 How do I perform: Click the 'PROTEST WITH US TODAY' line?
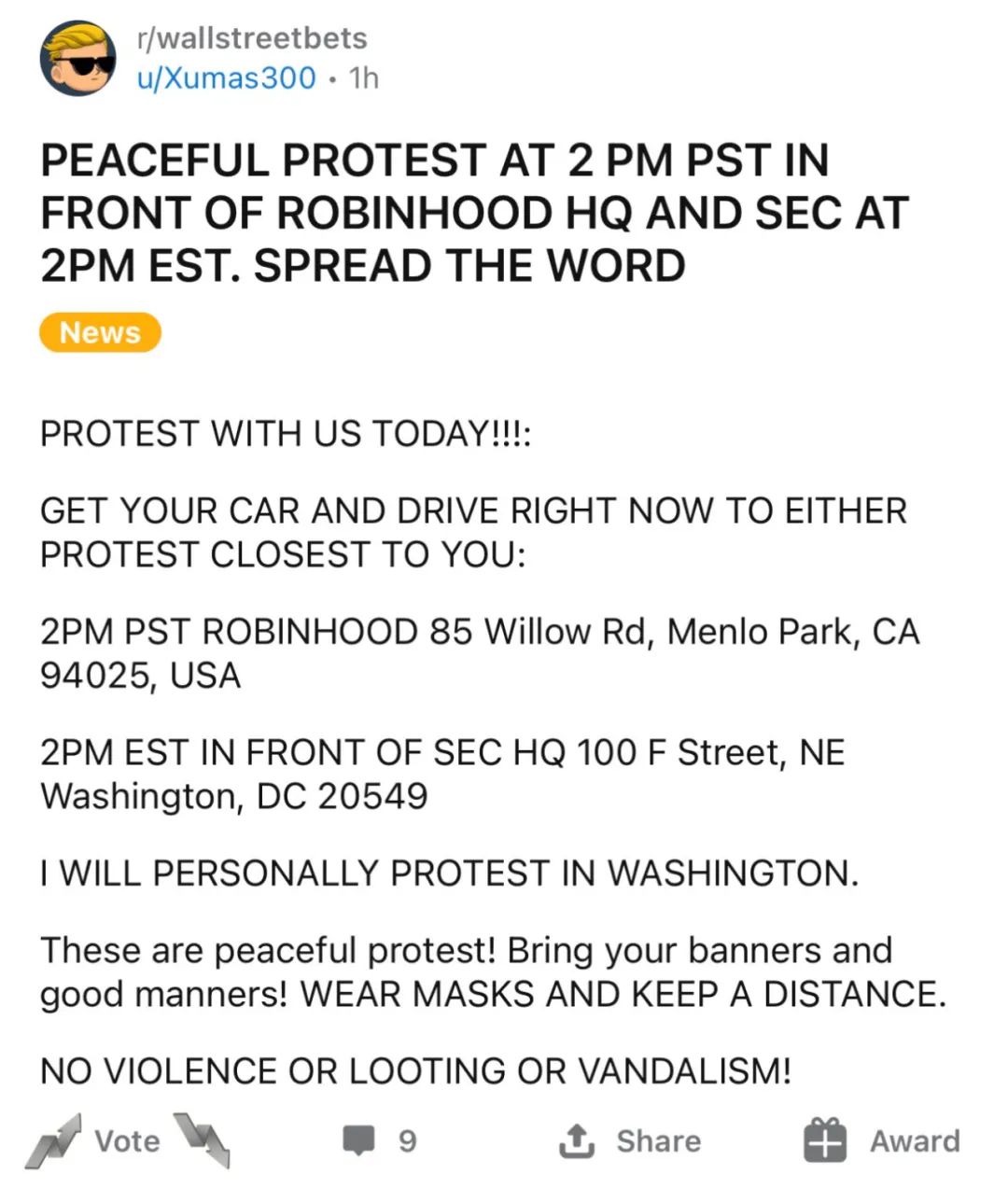(286, 434)
